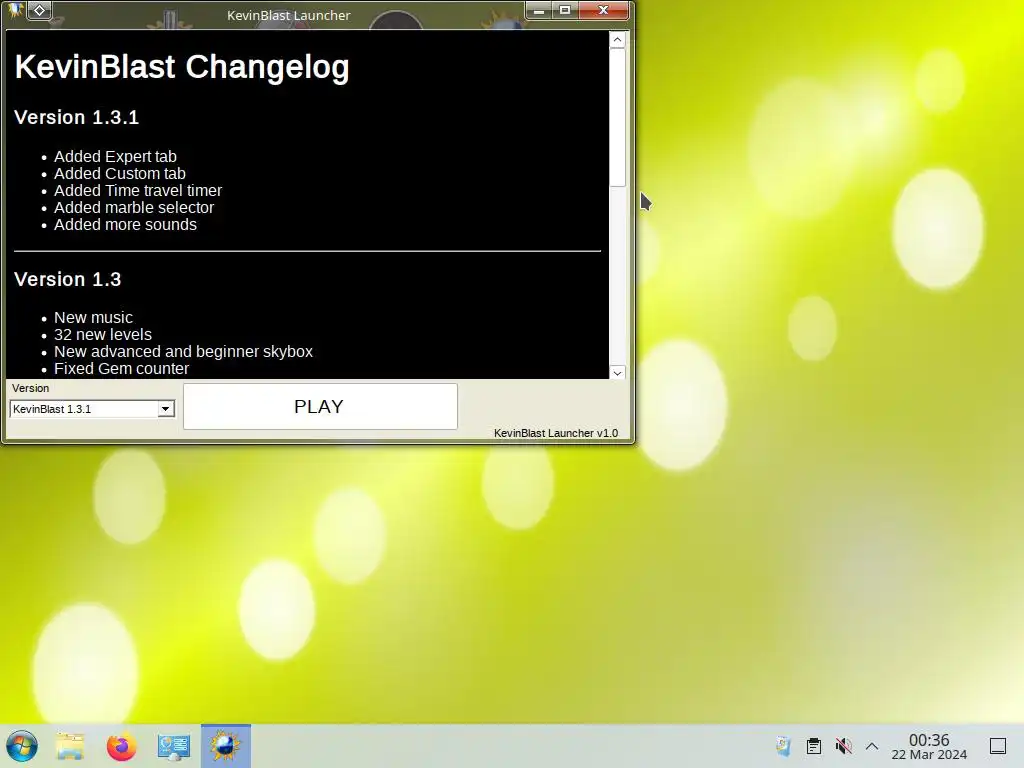Screen dimensions: 1024x768
Task: Click the 'KevinBlast Changelog' heading
Action: [x=182, y=67]
